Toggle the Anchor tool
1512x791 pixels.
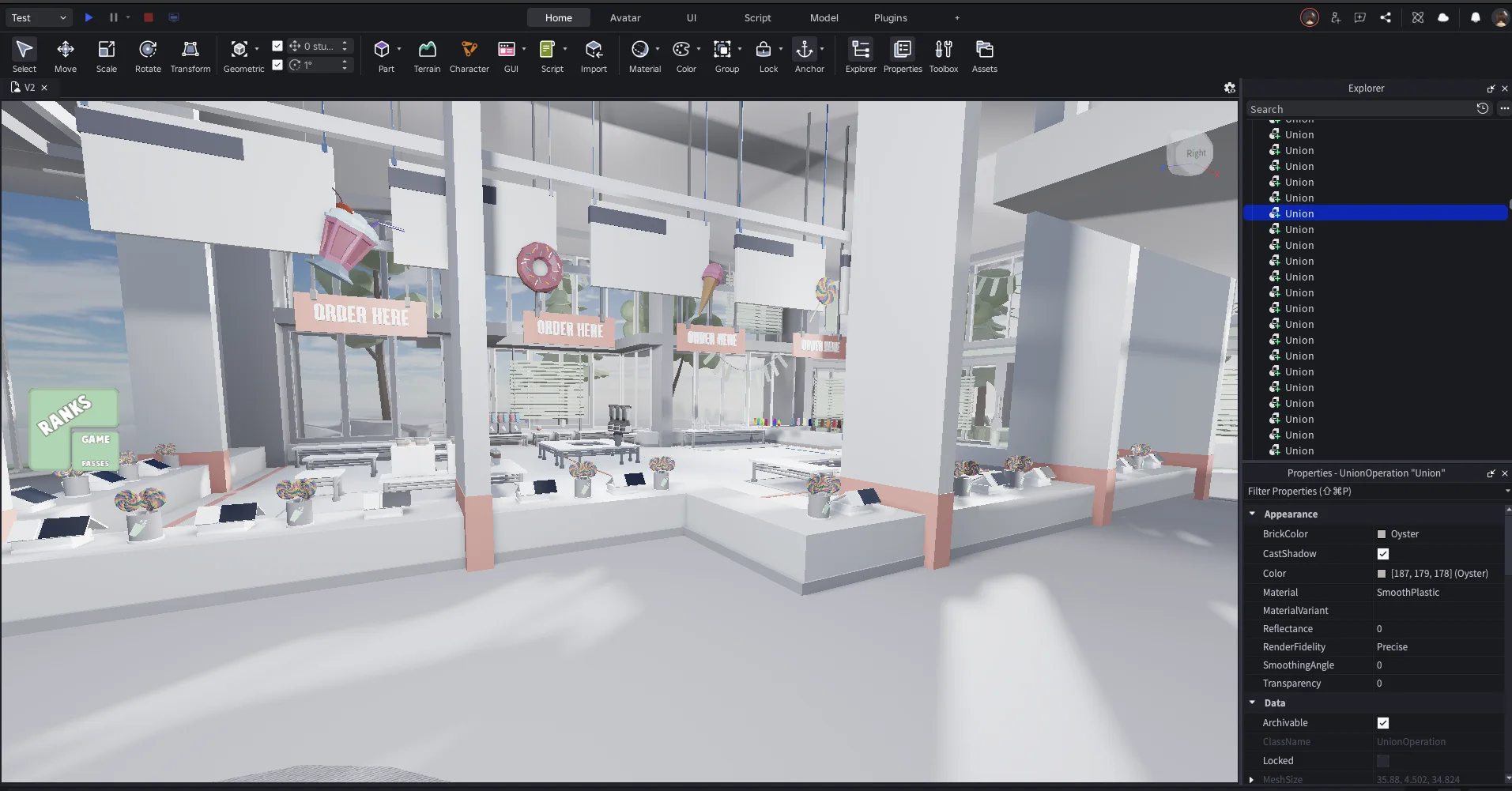coord(805,50)
